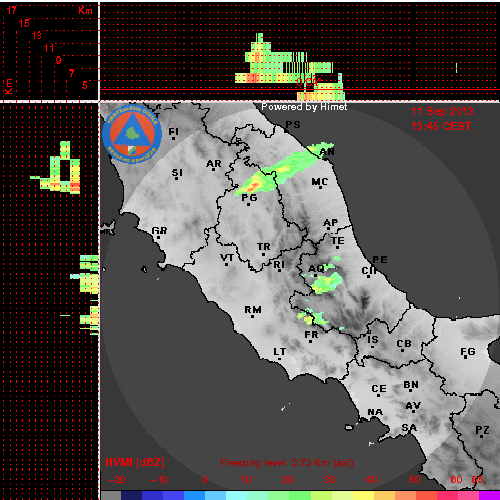The image size is (500, 500).
Task: Select the time stamp '13:45 CEST'
Action: (441, 126)
